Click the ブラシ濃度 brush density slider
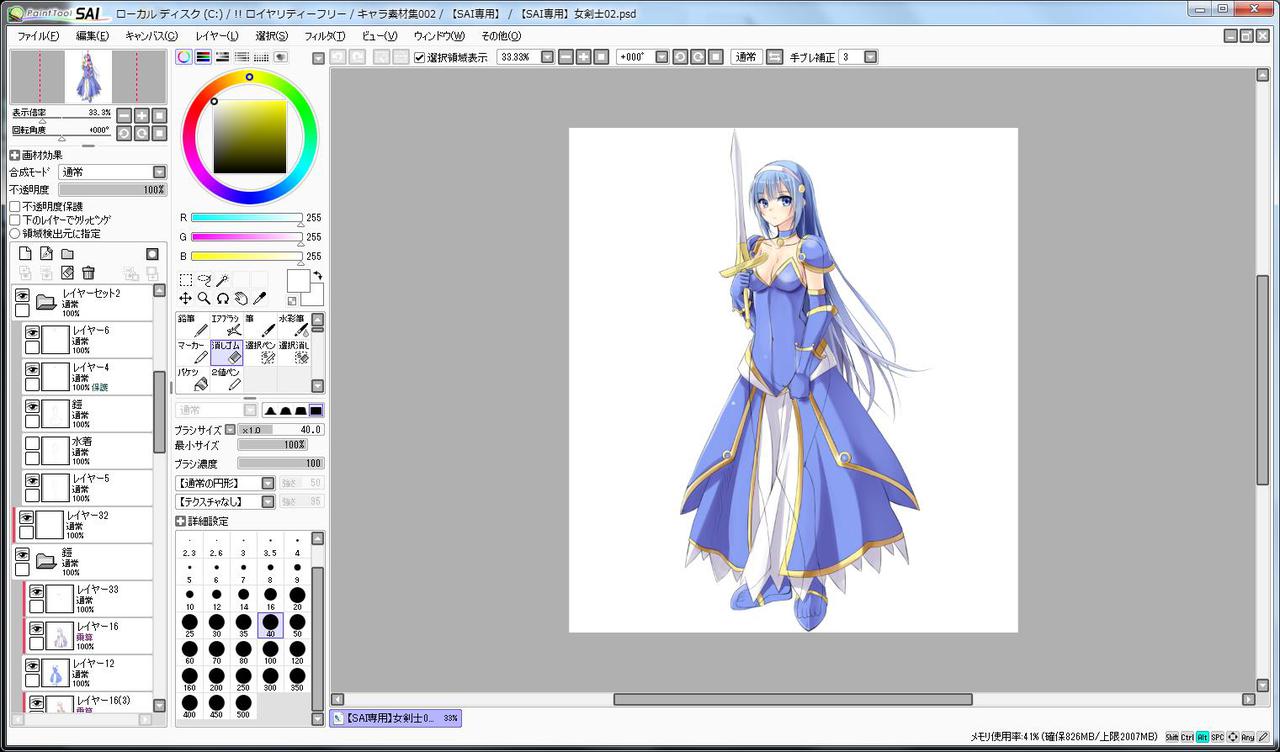The image size is (1280, 752). pyautogui.click(x=281, y=463)
